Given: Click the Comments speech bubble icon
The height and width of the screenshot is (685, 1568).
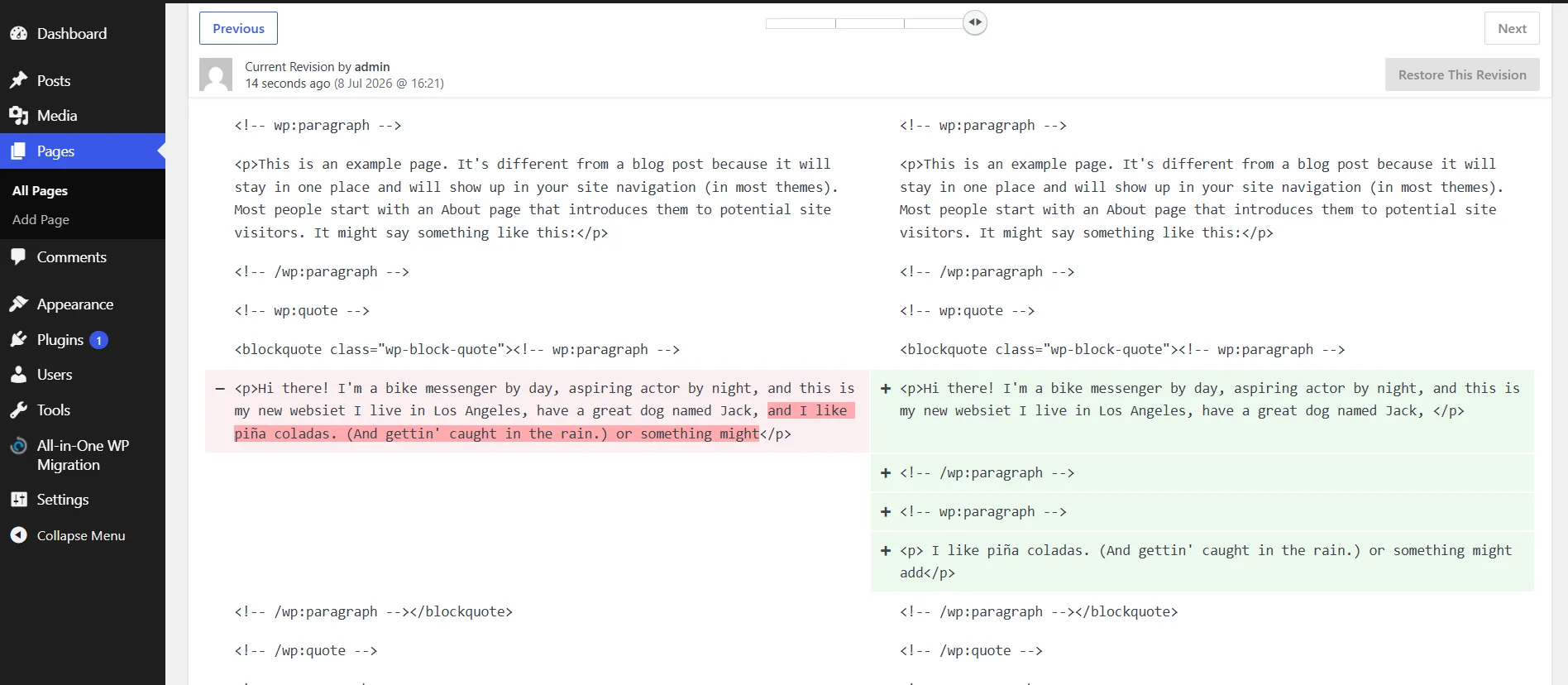Looking at the screenshot, I should click(18, 257).
